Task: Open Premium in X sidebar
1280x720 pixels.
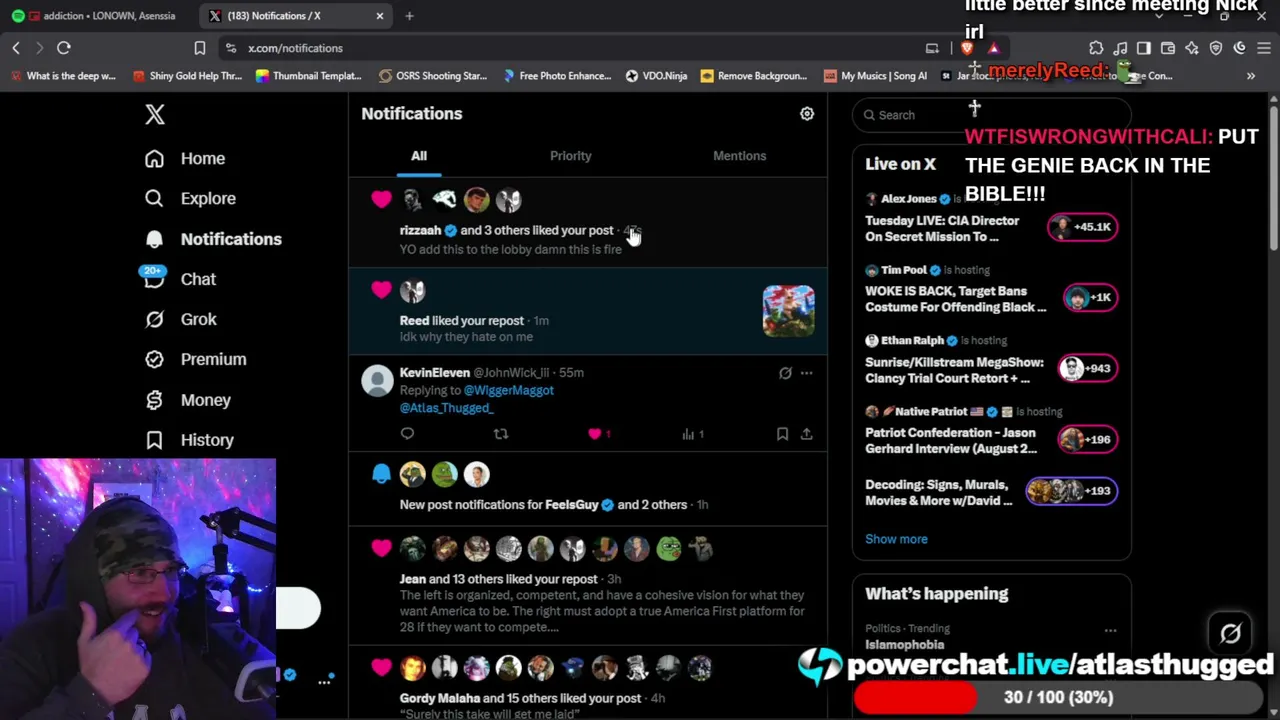Action: tap(195, 359)
